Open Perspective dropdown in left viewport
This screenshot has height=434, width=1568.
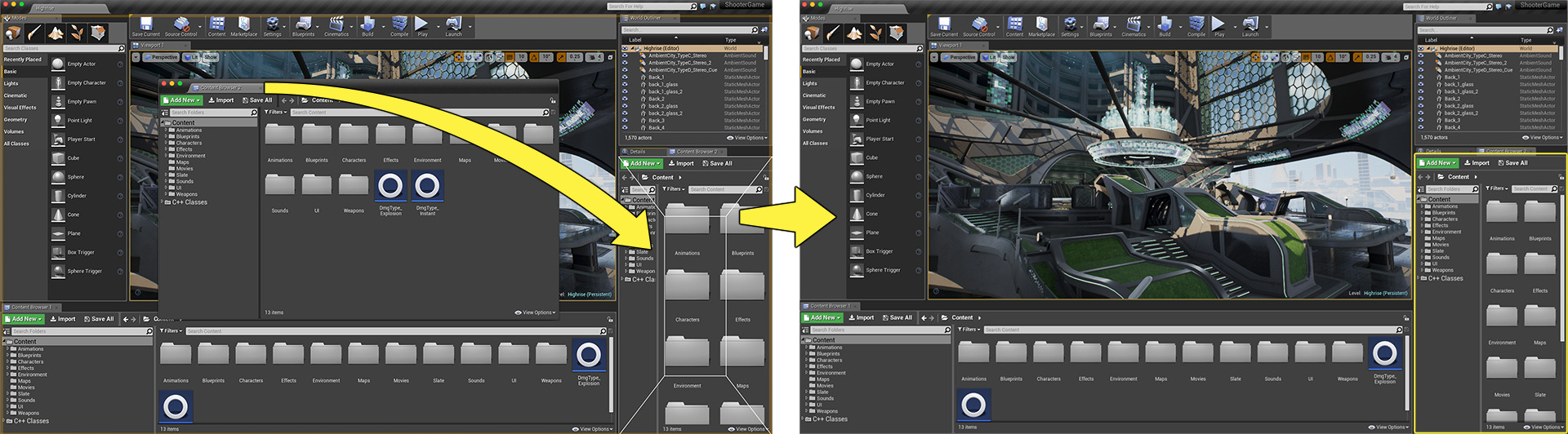pyautogui.click(x=161, y=57)
